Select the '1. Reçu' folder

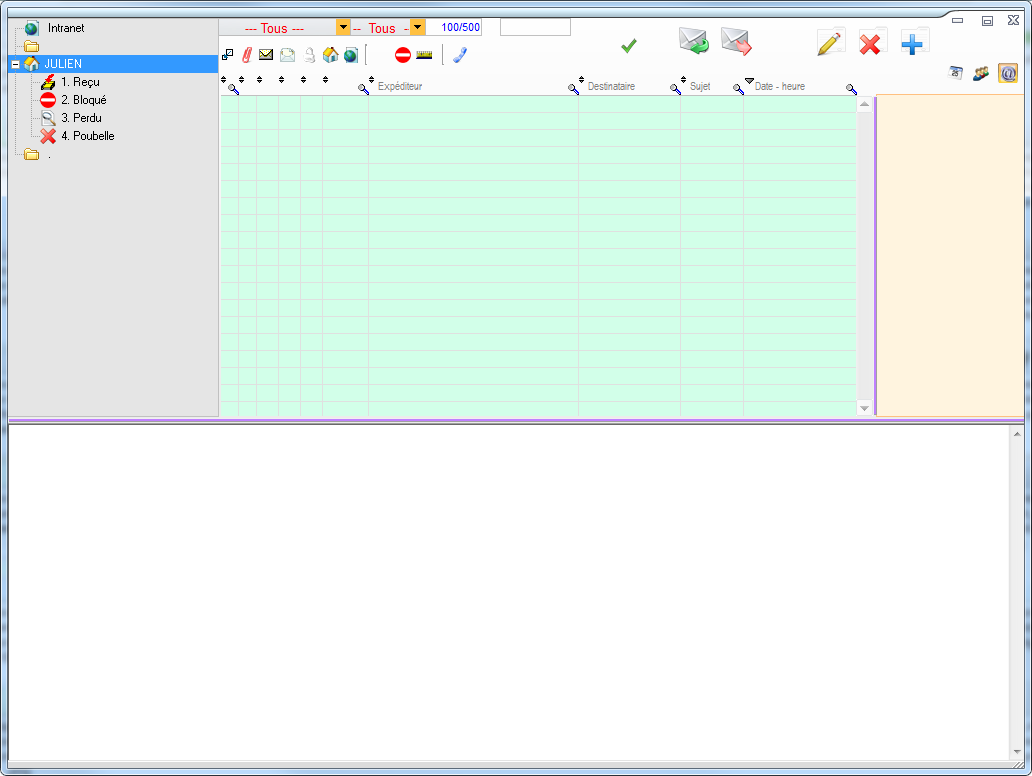click(x=80, y=82)
